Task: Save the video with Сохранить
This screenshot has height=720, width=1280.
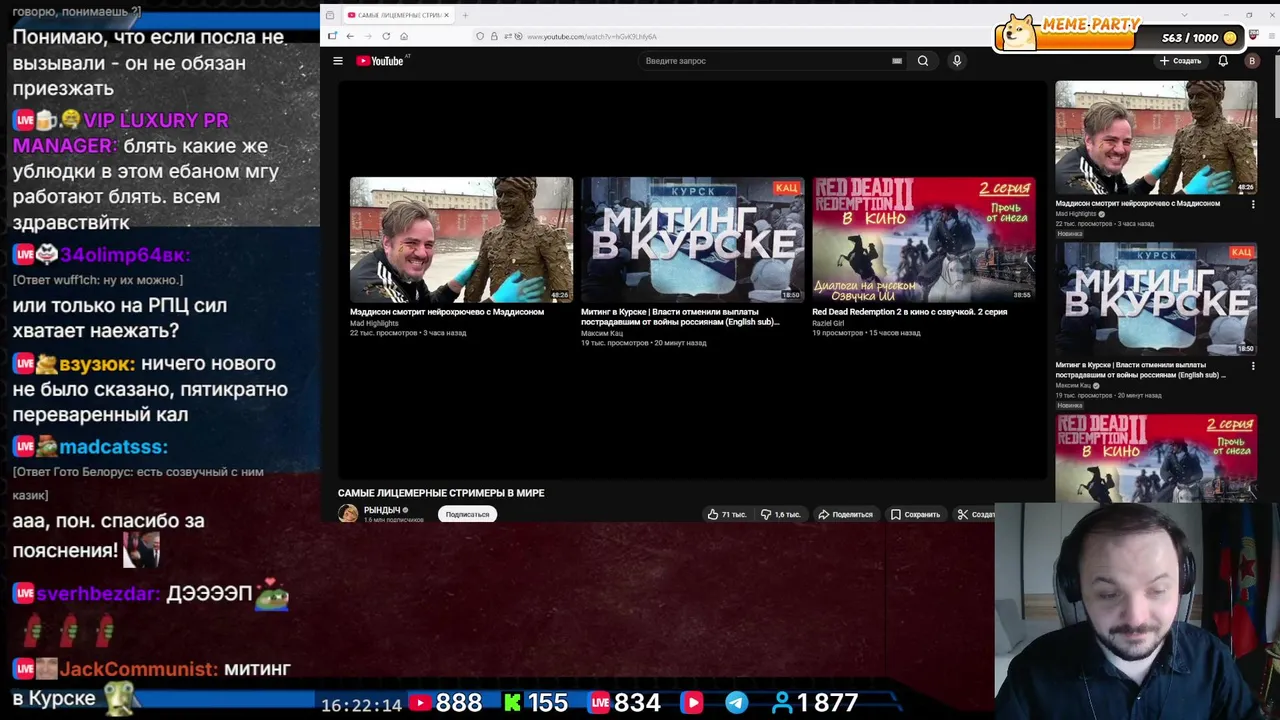Action: point(916,514)
